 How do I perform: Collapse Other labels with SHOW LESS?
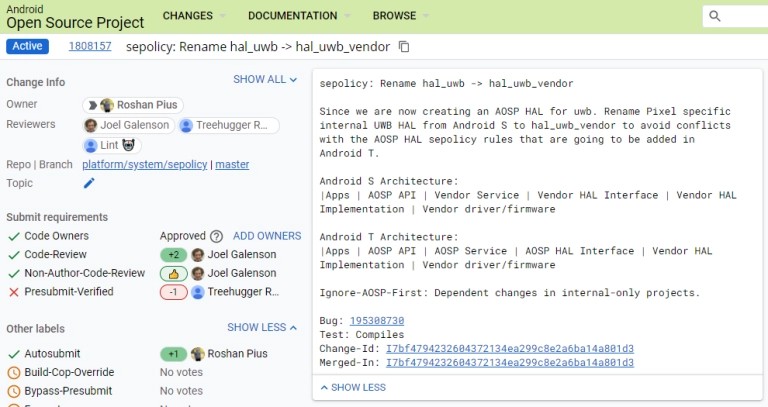(x=262, y=327)
